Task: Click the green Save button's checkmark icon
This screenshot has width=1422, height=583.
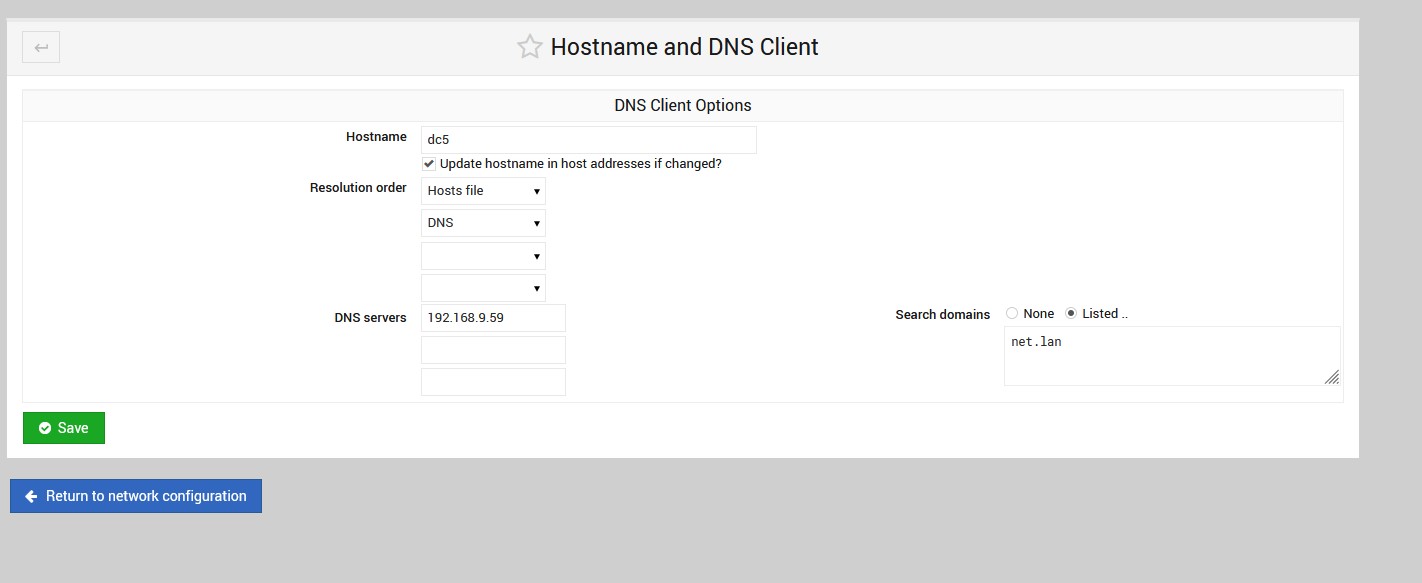Action: point(45,428)
